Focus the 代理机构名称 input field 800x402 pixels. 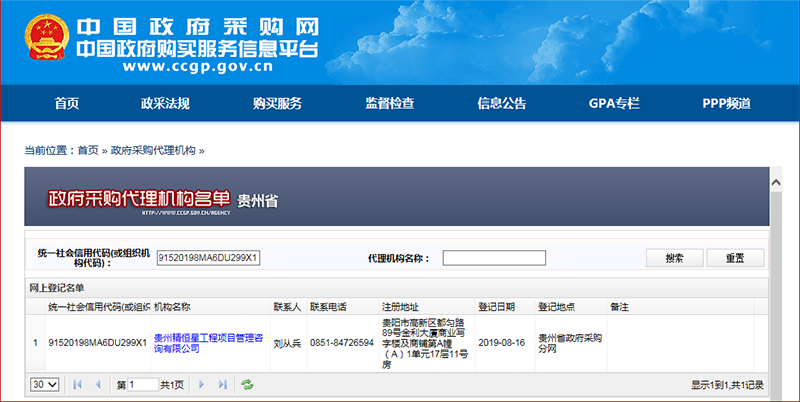coord(494,258)
